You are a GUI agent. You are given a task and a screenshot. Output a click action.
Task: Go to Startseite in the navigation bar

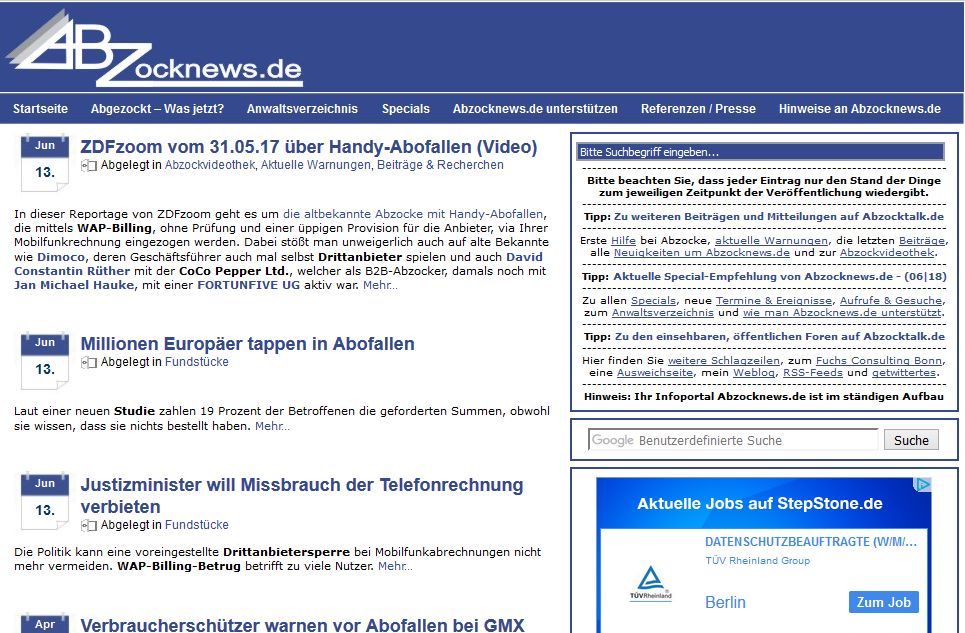(x=41, y=109)
